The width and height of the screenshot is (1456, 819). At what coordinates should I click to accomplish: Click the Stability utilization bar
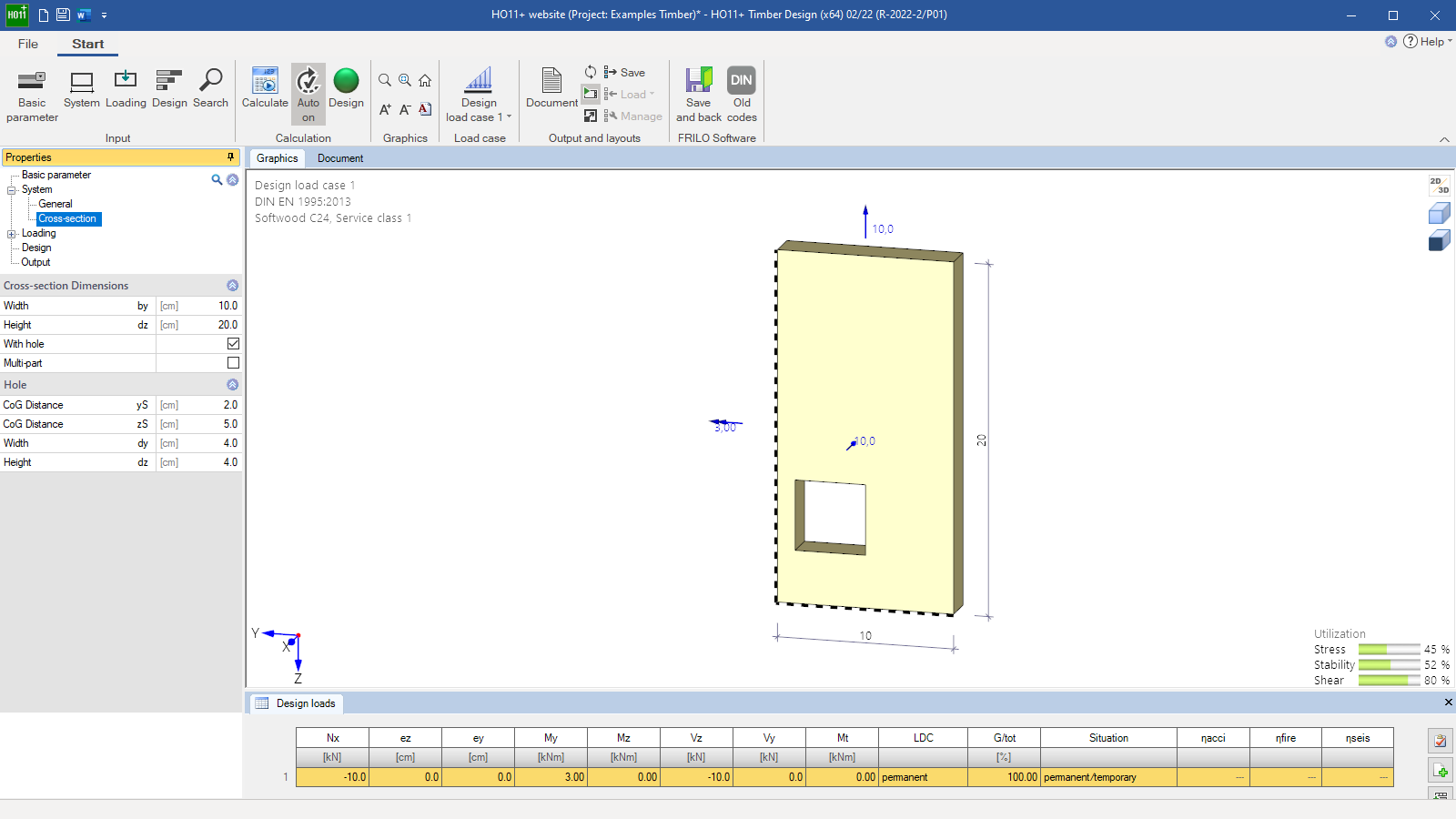click(x=1389, y=665)
